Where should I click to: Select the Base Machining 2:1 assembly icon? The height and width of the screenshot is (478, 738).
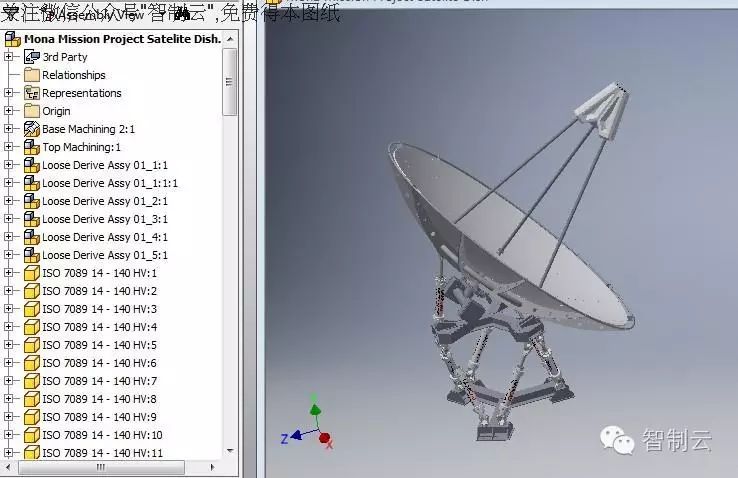tap(32, 129)
